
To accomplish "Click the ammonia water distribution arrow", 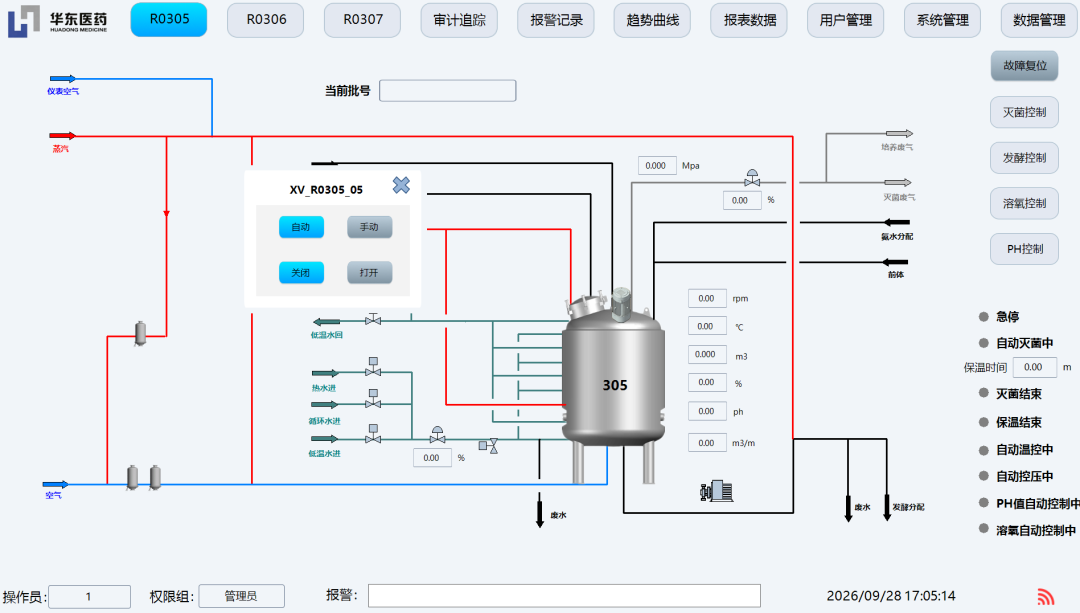I will [x=897, y=222].
